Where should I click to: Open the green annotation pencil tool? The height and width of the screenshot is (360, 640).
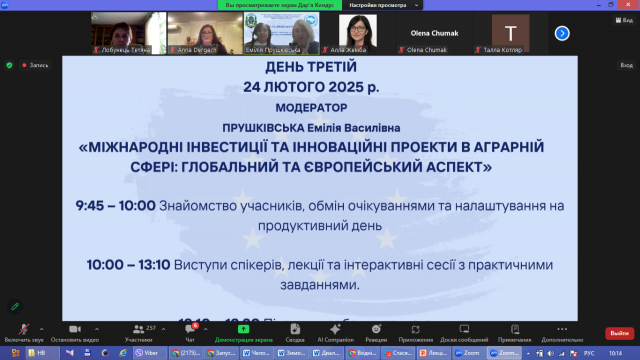15,306
